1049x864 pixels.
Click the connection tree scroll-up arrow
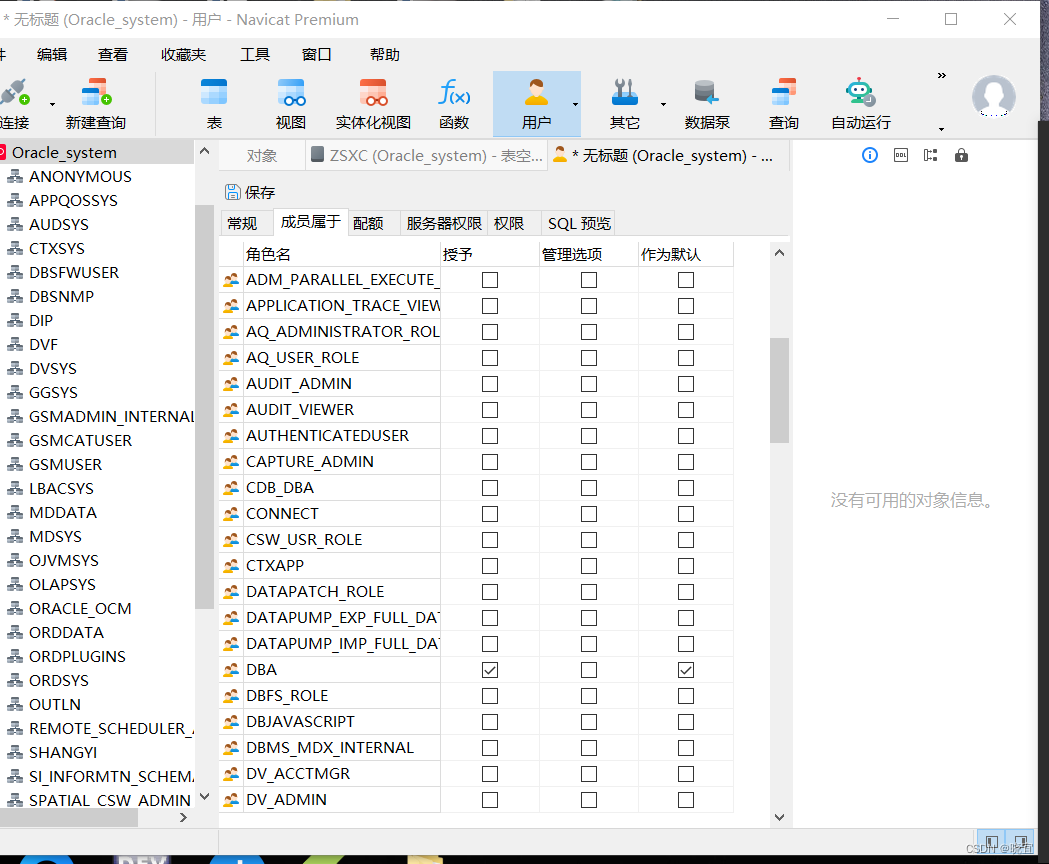(205, 151)
